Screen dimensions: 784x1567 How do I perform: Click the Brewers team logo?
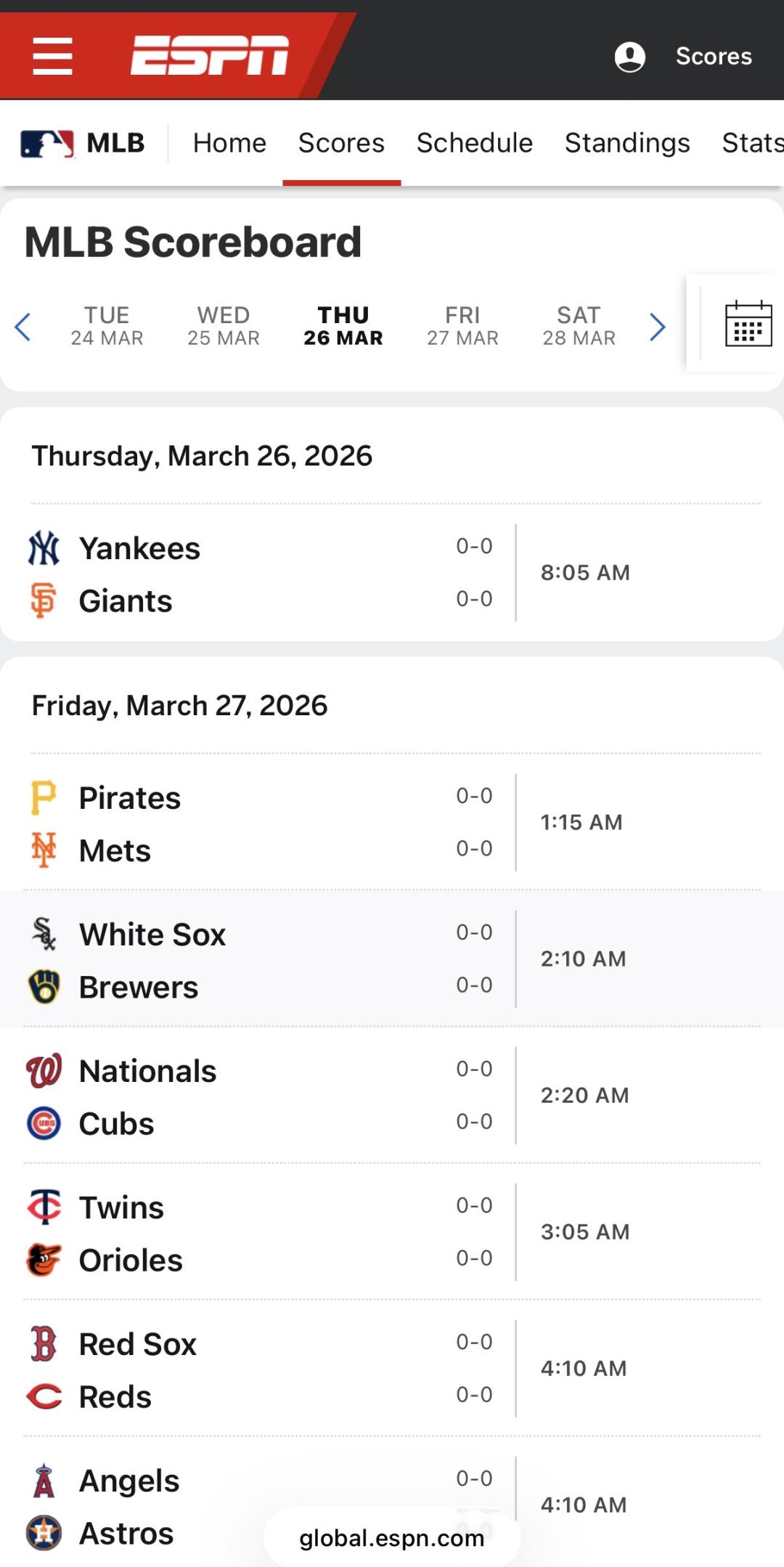[x=44, y=987]
